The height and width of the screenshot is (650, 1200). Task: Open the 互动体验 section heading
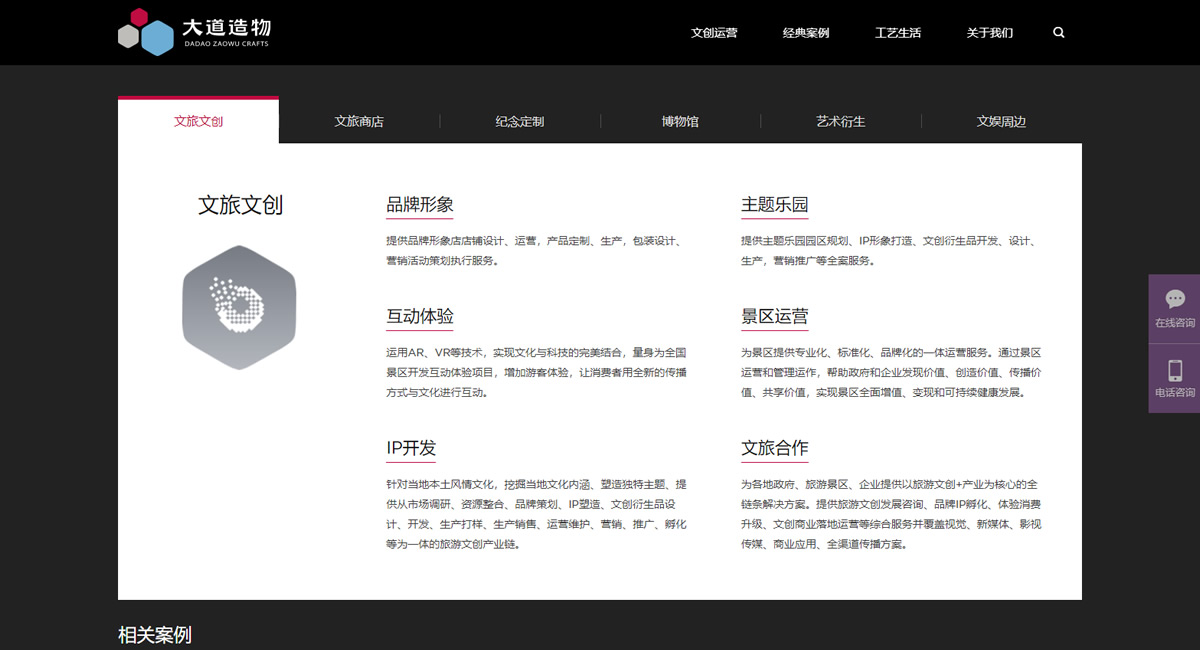(420, 317)
